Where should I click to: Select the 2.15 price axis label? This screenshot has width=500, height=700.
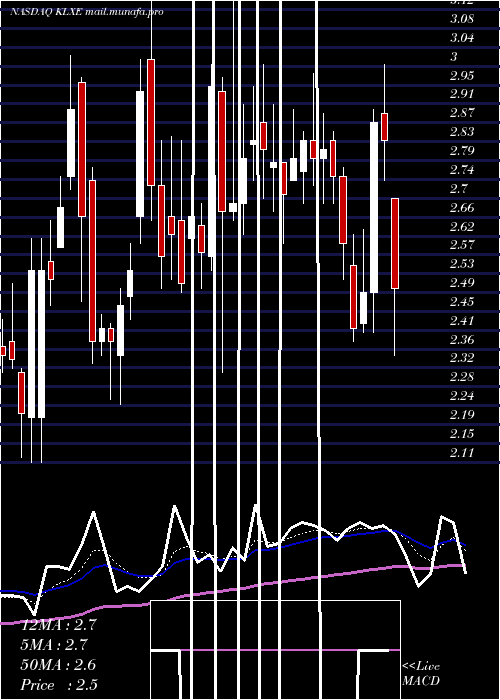point(462,434)
